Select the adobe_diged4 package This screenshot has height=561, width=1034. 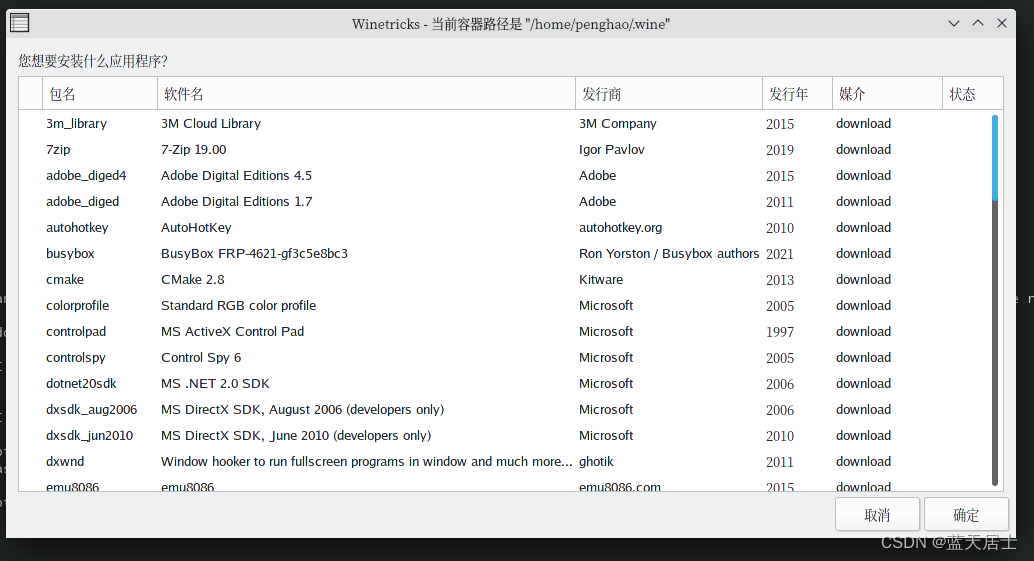click(x=86, y=176)
